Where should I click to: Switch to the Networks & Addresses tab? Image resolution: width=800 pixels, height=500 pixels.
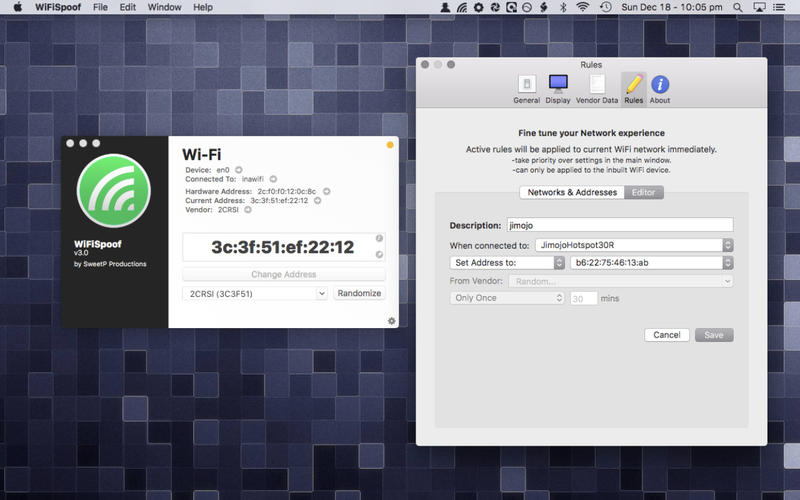572,192
